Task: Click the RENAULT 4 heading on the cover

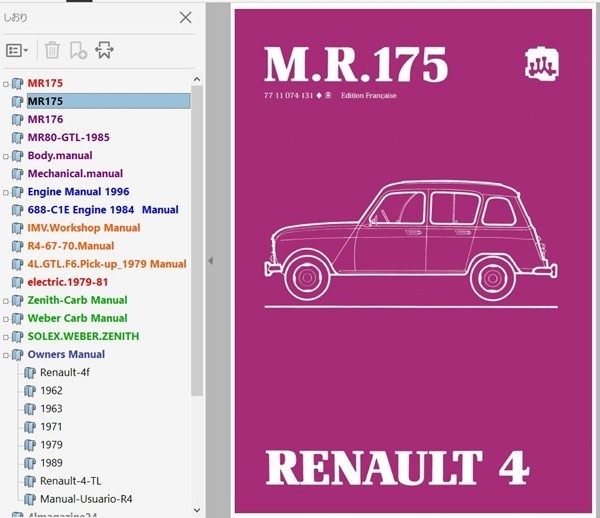Action: point(397,468)
